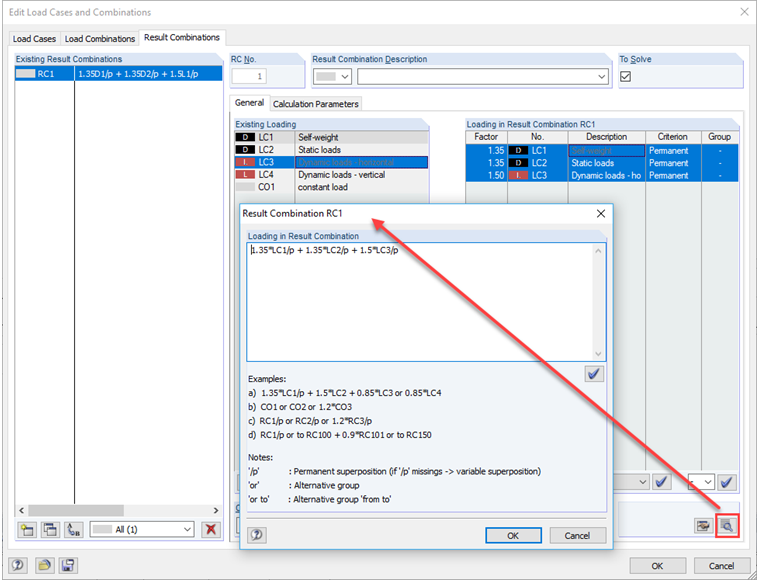Click the LC1 black category color swatch
760x580 pixels.
pos(245,137)
